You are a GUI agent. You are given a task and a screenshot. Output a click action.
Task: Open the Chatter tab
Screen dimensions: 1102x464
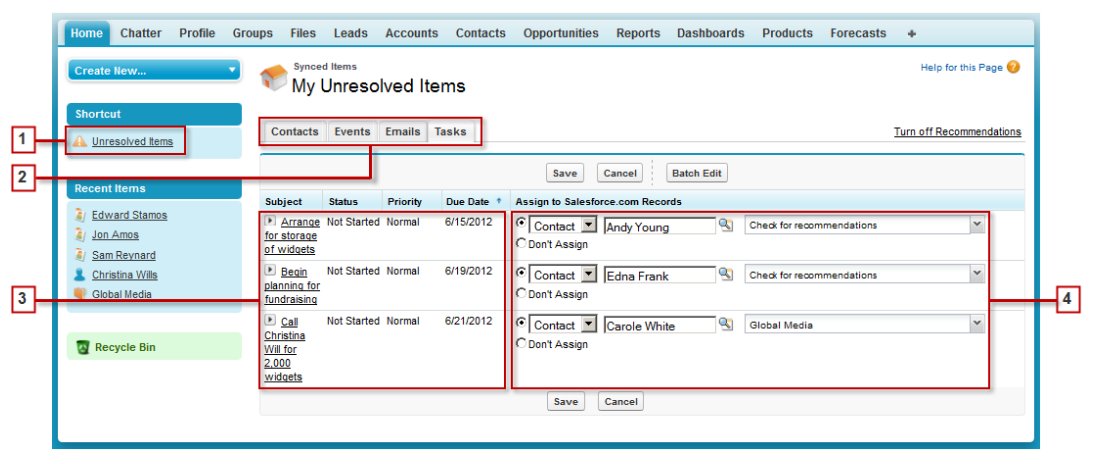pyautogui.click(x=141, y=33)
